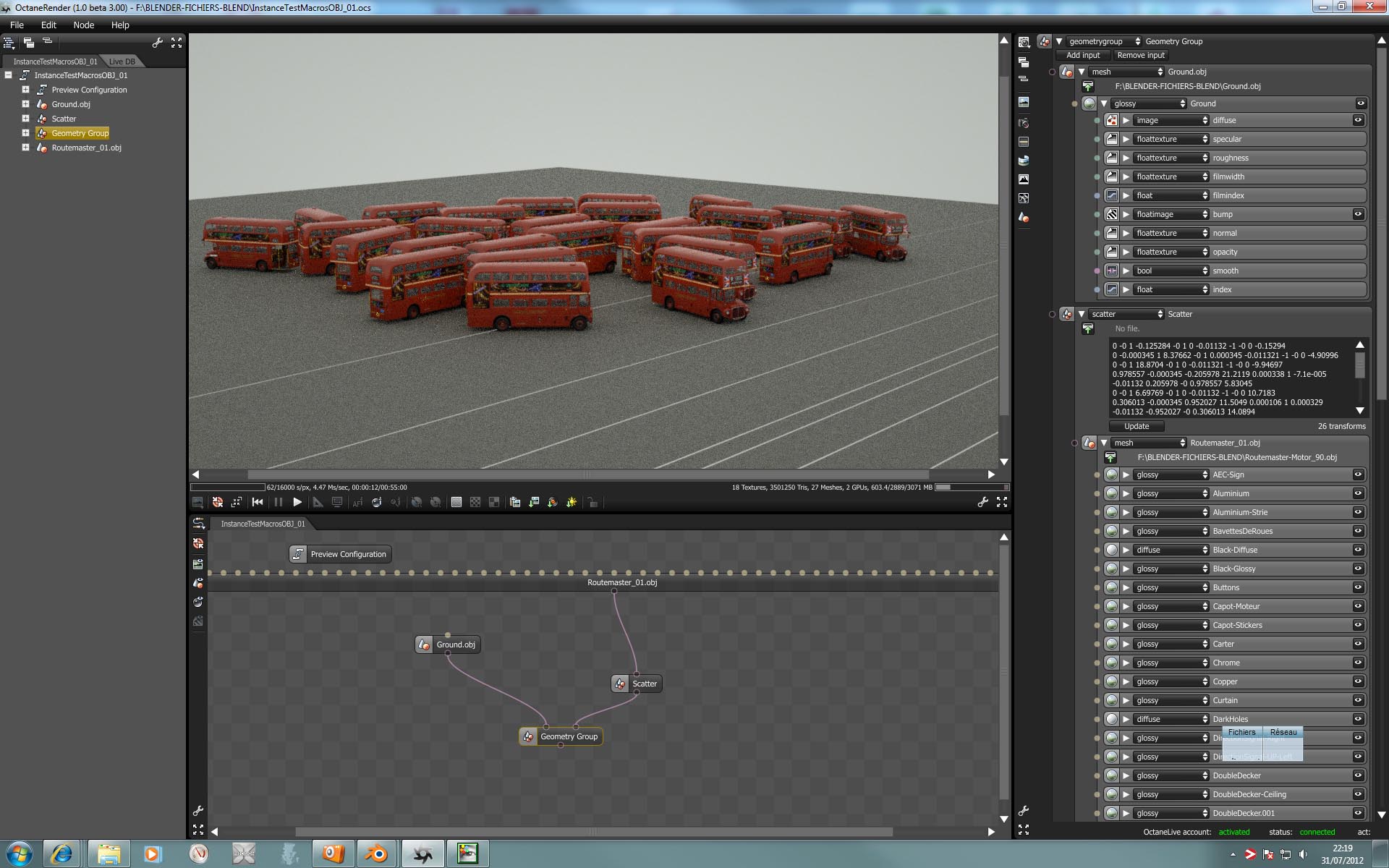1389x868 pixels.
Task: Click the save render image icon
Action: [534, 502]
